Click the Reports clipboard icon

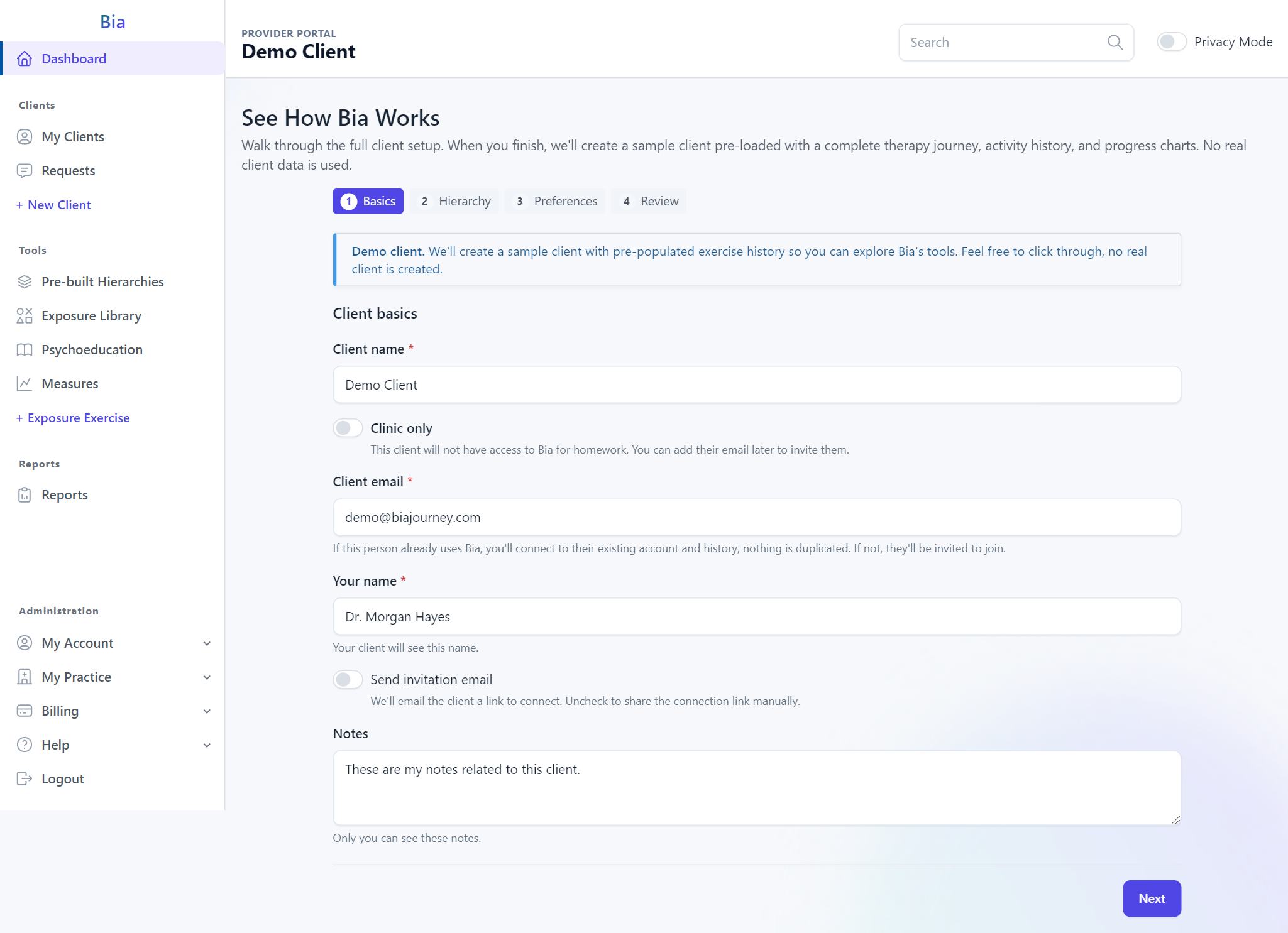tap(25, 494)
